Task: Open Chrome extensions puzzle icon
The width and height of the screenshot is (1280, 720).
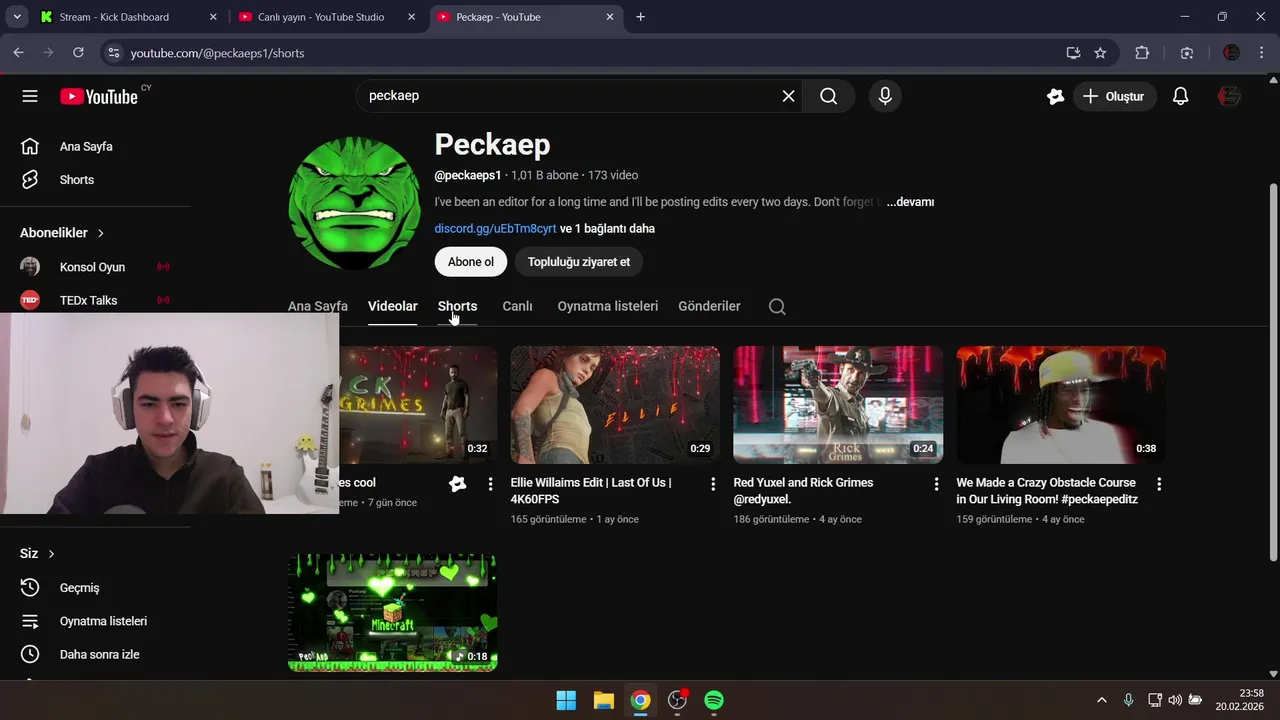Action: [1142, 53]
